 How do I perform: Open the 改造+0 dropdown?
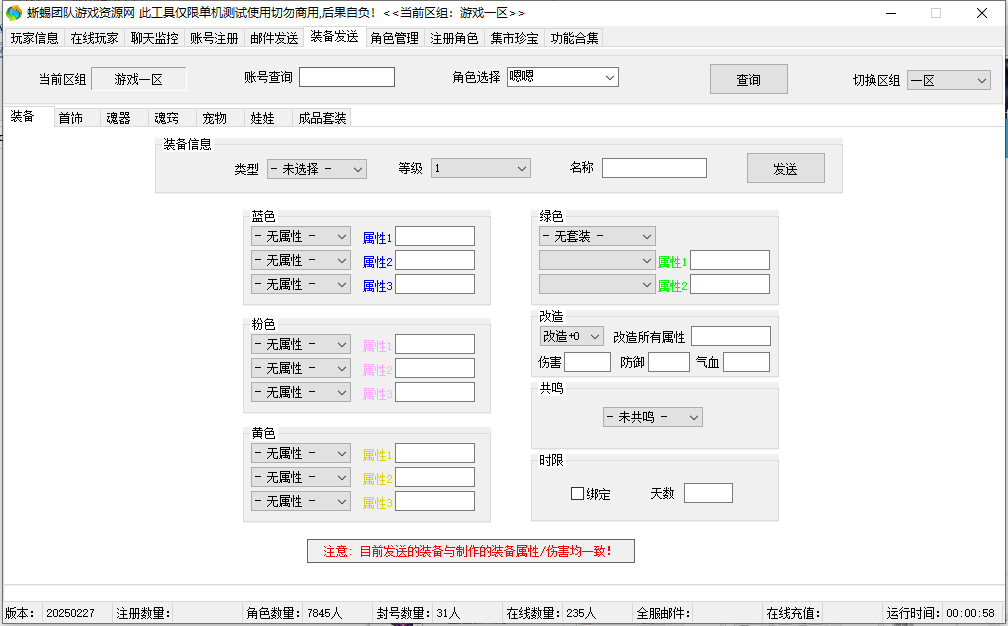571,336
